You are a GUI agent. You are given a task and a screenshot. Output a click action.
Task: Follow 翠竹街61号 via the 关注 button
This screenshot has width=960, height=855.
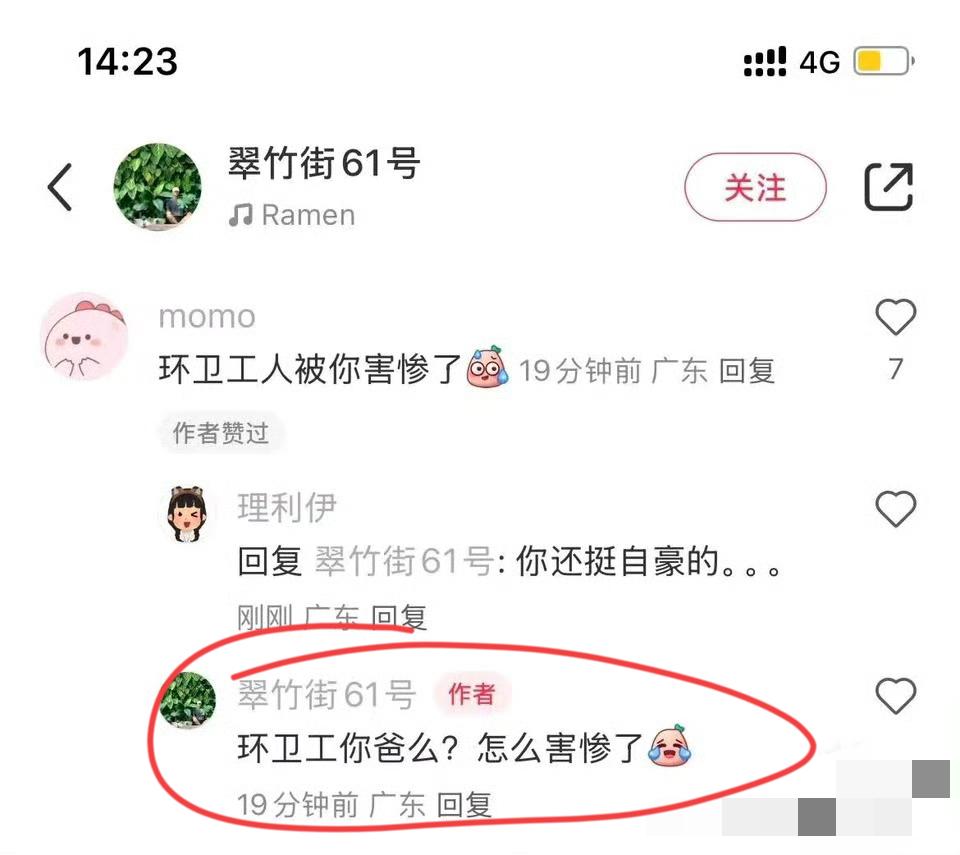[755, 187]
